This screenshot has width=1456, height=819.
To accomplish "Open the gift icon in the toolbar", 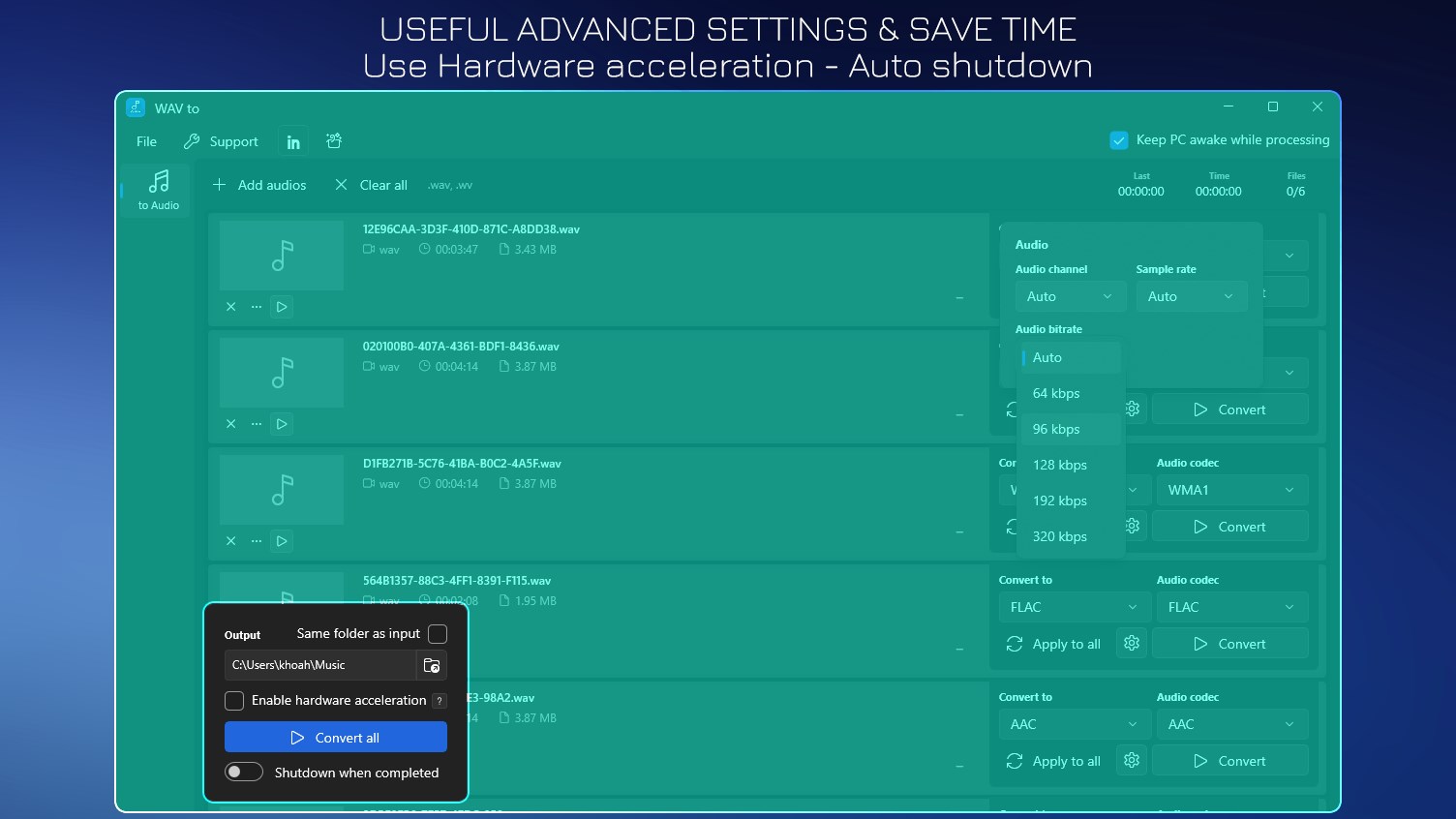I will click(x=333, y=140).
